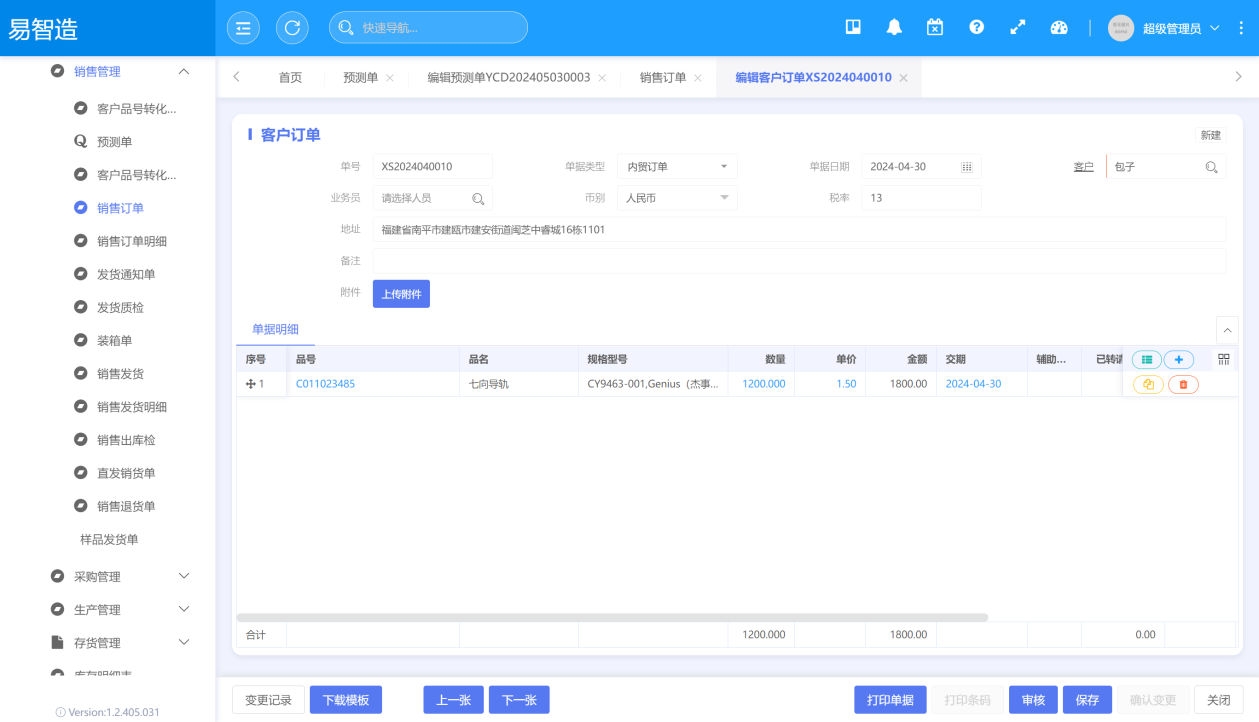This screenshot has width=1259, height=722.
Task: Click the 上传附件 button
Action: point(401,294)
